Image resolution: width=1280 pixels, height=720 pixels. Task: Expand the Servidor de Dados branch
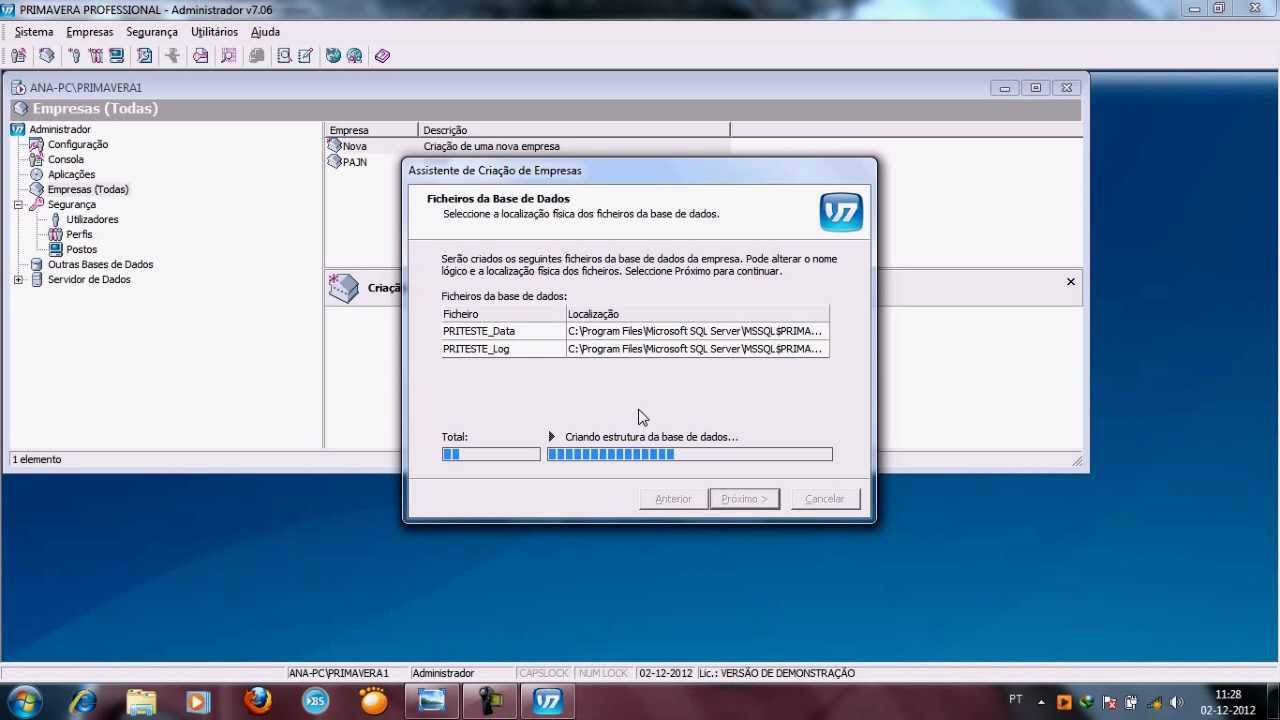18,279
